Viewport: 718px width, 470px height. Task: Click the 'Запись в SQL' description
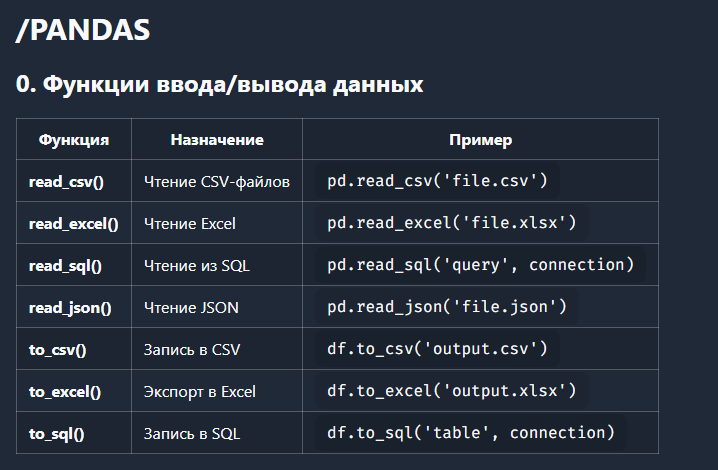192,434
